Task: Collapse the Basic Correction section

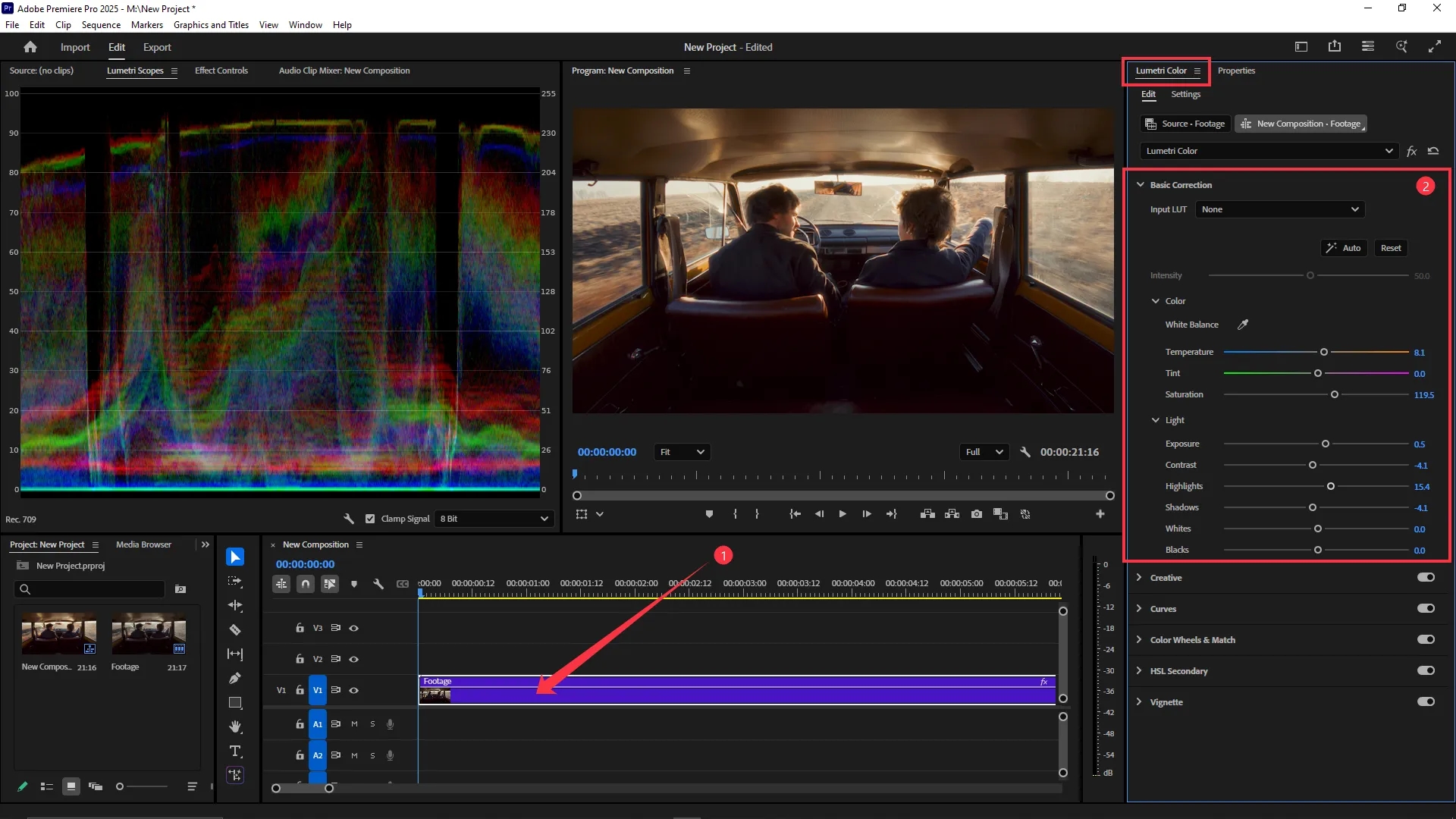Action: click(x=1140, y=184)
